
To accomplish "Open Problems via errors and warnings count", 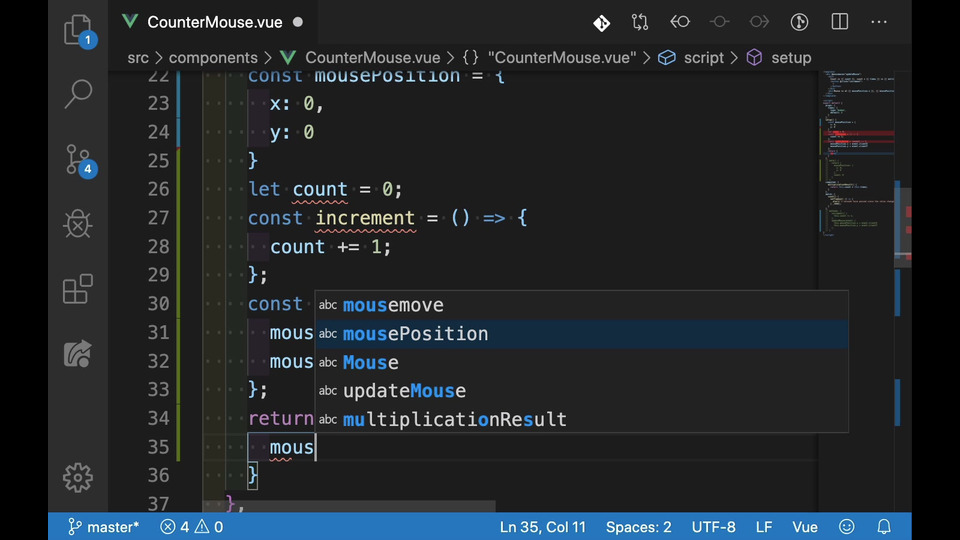I will pyautogui.click(x=192, y=527).
